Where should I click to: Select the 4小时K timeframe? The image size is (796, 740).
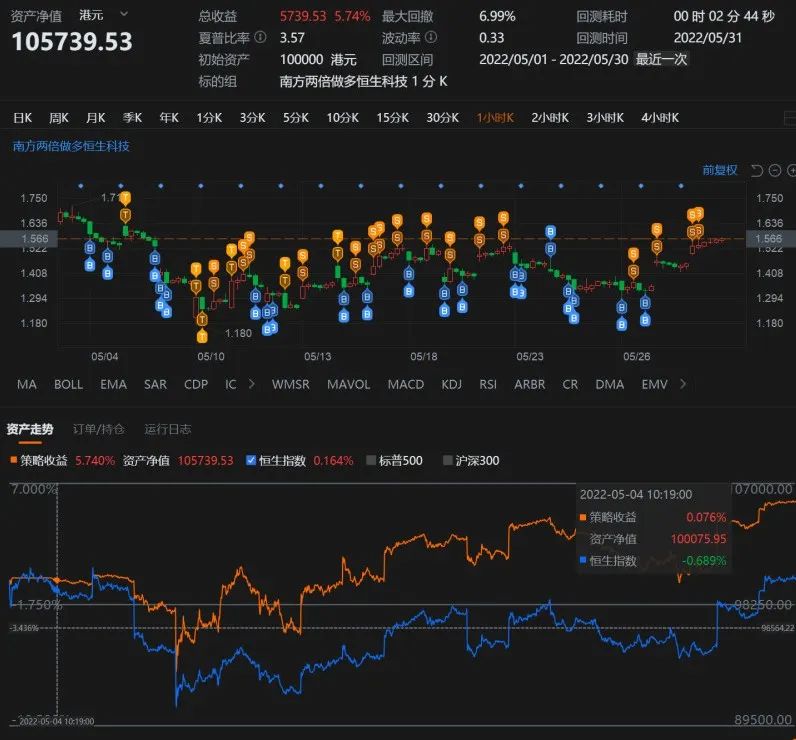click(660, 118)
